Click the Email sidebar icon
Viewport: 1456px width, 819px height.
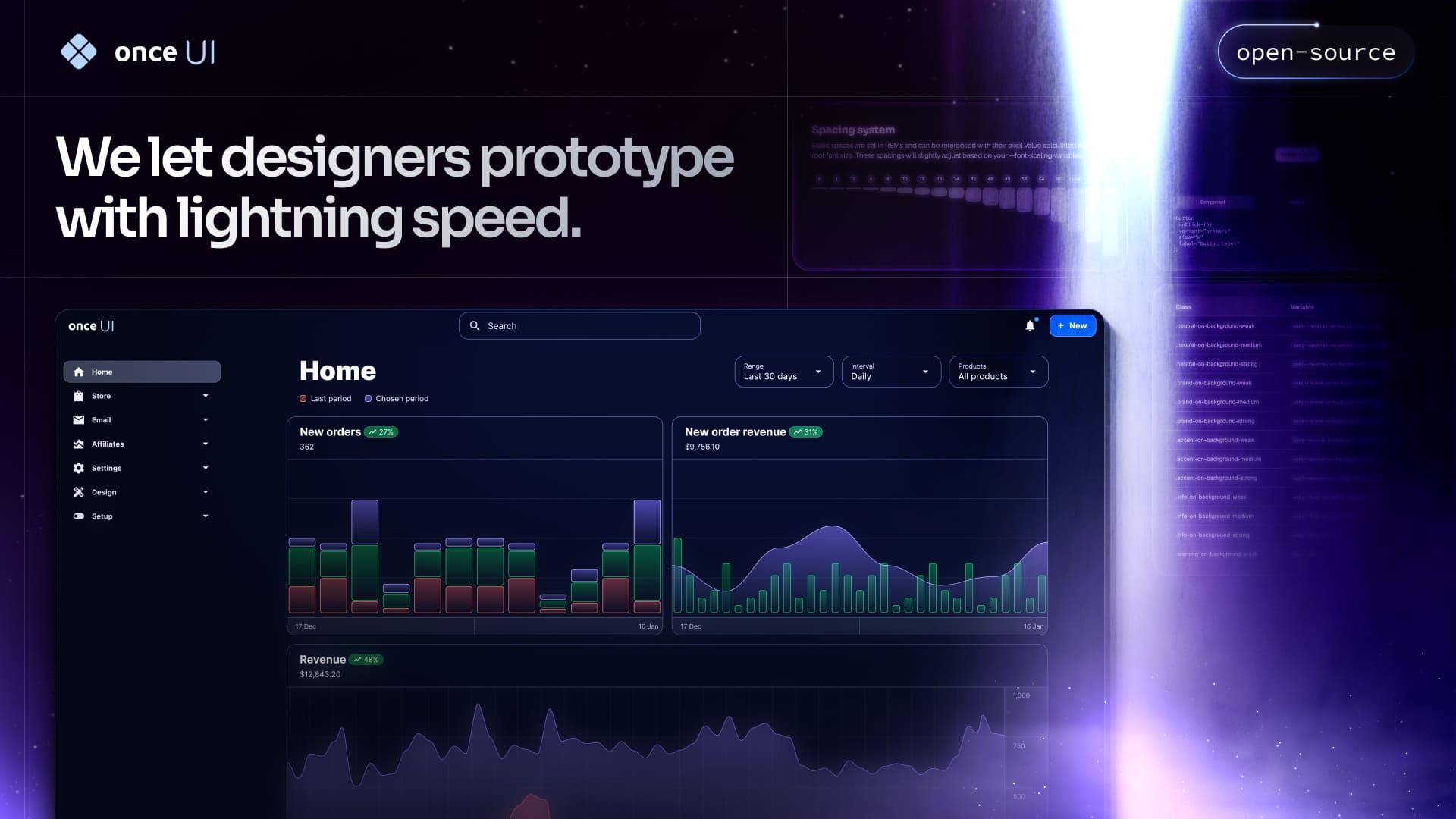point(78,420)
